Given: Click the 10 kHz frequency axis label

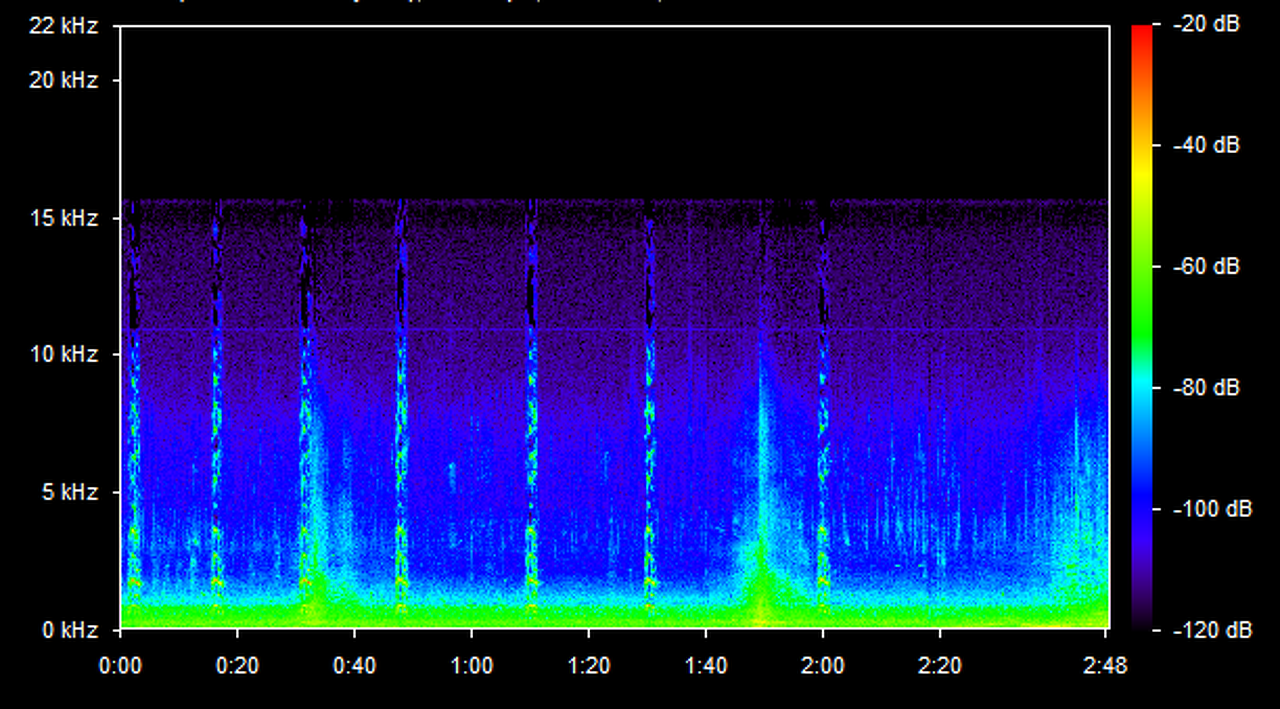Looking at the screenshot, I should coord(64,355).
